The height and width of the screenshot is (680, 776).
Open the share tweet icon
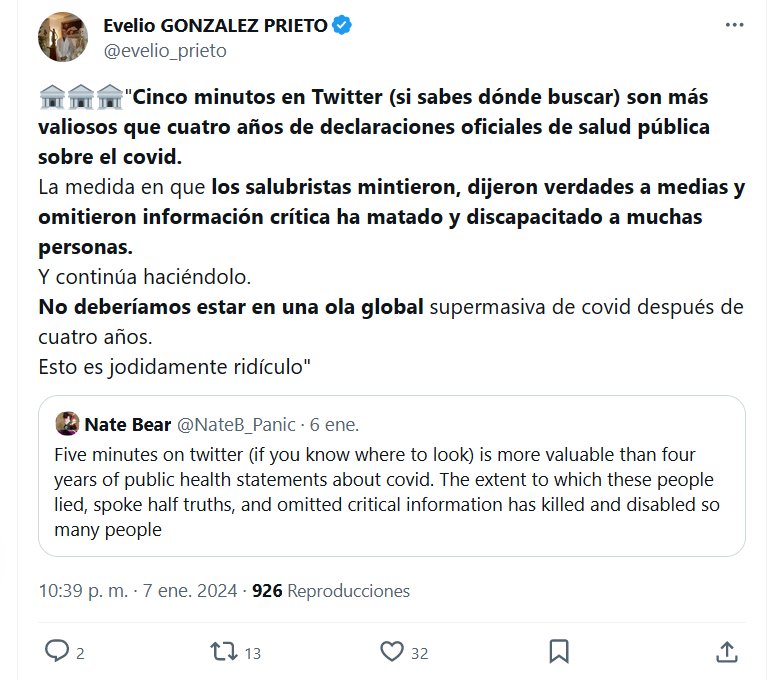tap(729, 652)
